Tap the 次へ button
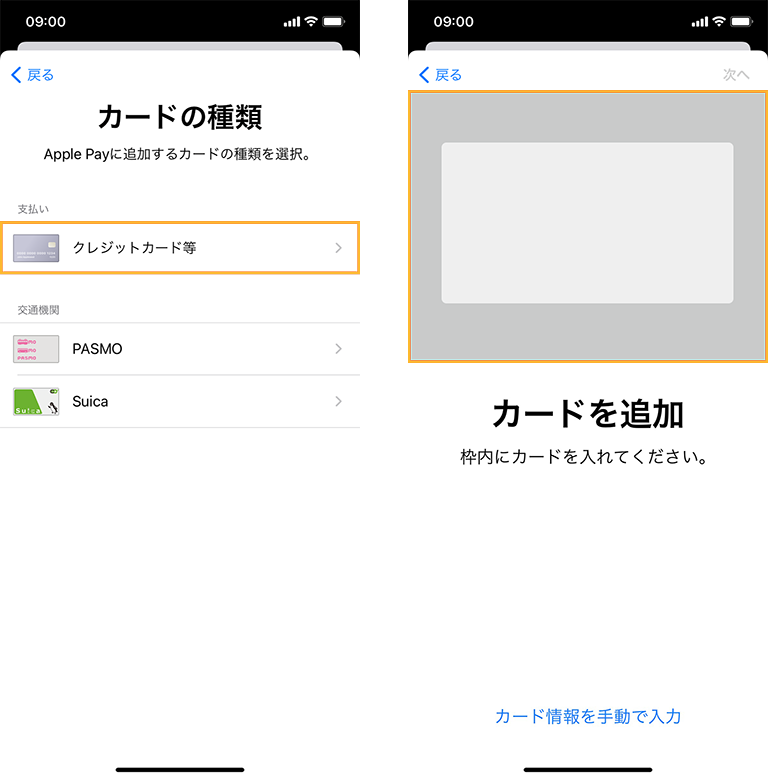The height and width of the screenshot is (779, 768). tap(735, 75)
